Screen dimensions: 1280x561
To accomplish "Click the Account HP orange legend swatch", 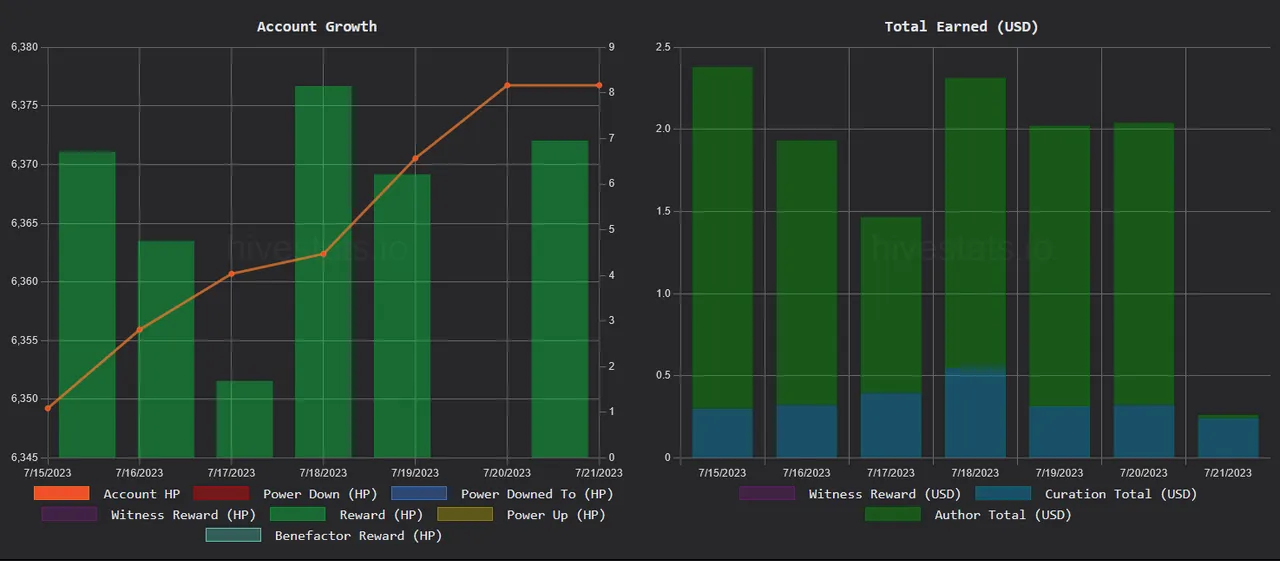I will [62, 493].
